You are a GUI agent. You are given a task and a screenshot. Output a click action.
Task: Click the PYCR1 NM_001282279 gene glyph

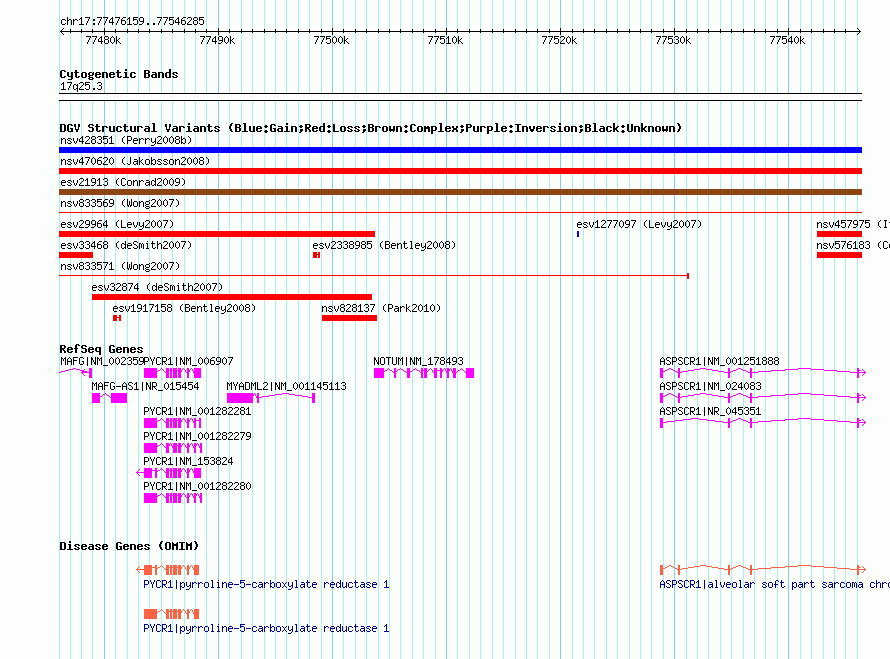(x=173, y=448)
